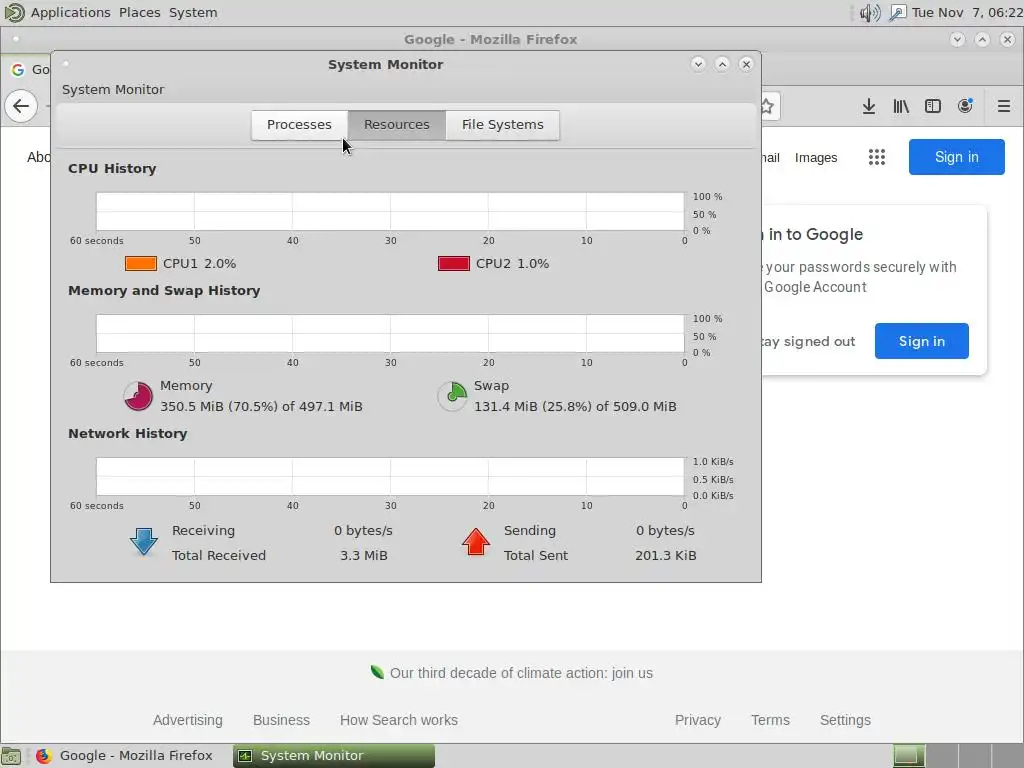Screen dimensions: 1024x768
Task: Click the '3.3 MiB' total received value
Action: [x=364, y=556]
